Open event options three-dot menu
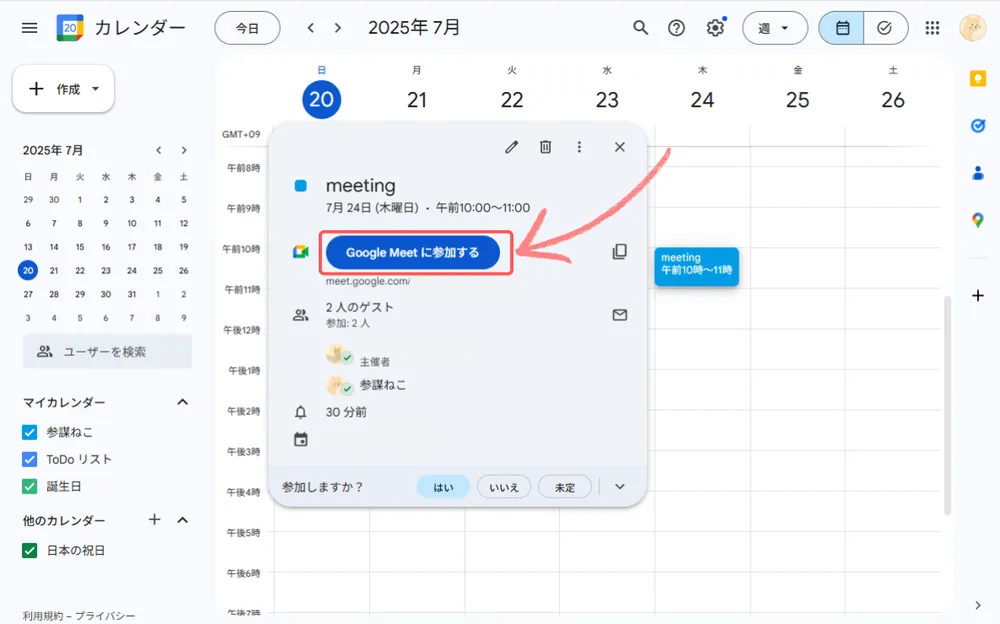The height and width of the screenshot is (624, 1000). [x=579, y=147]
